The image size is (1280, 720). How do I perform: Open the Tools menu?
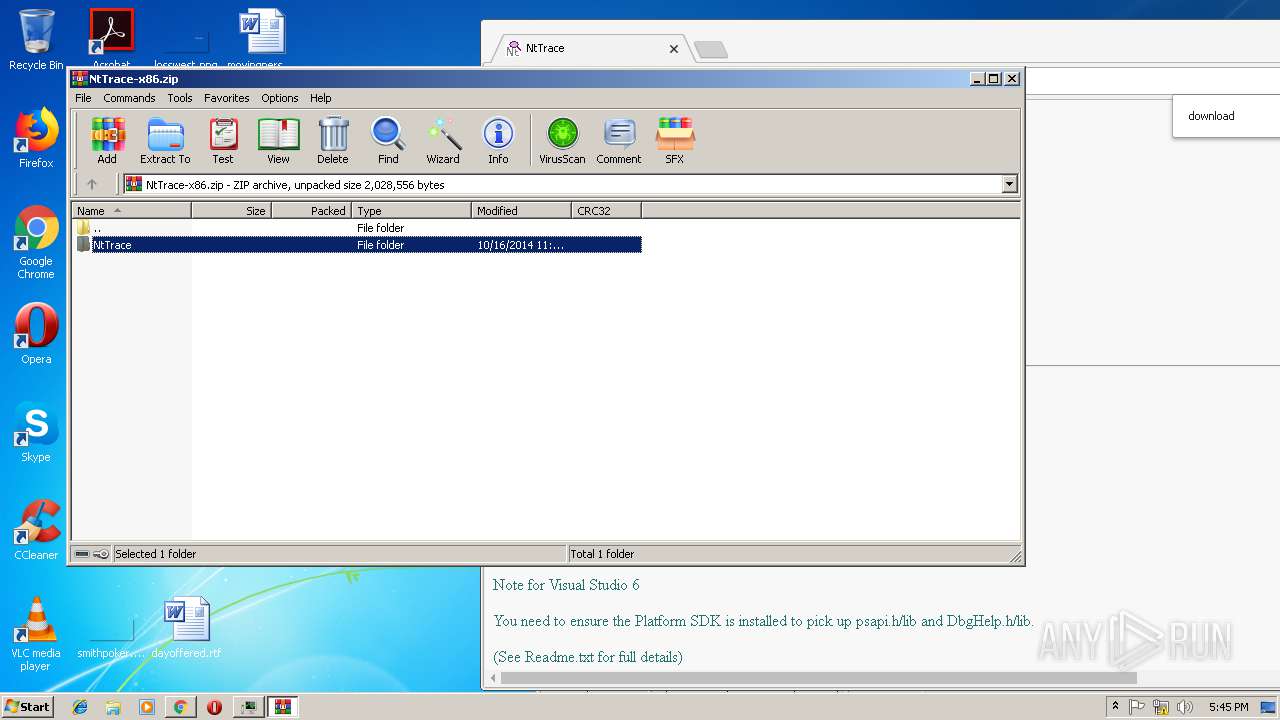[180, 98]
